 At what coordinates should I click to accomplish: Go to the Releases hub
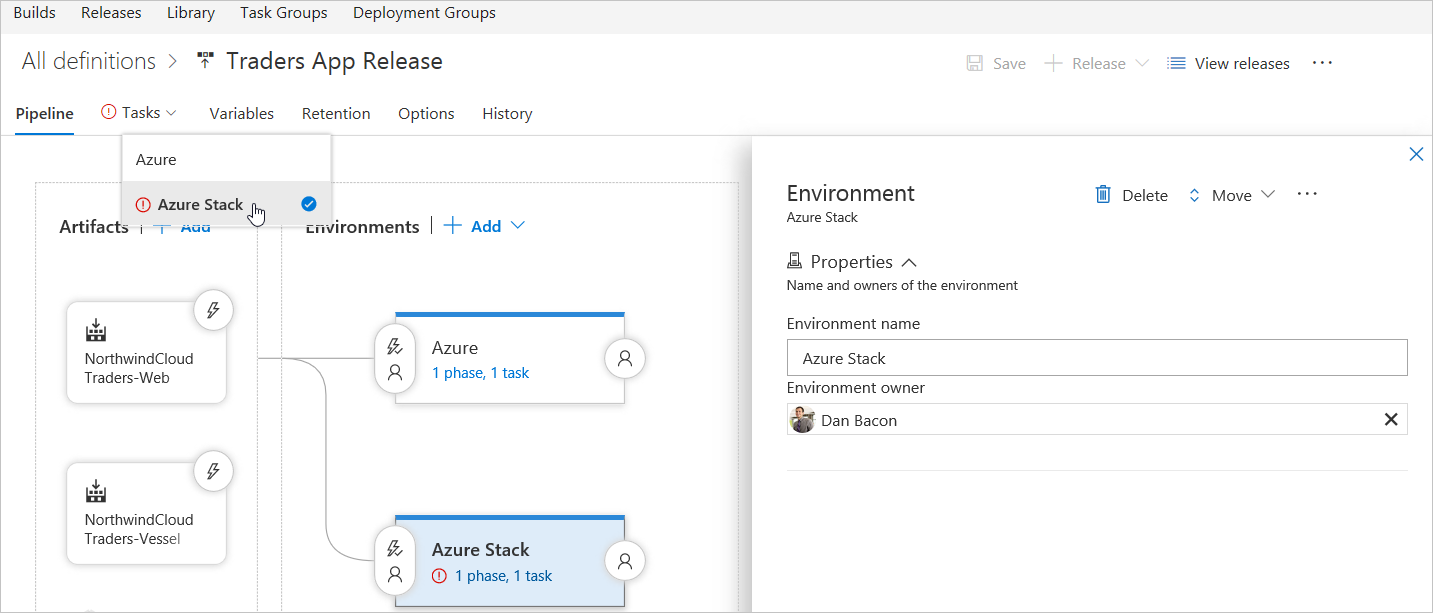pos(111,13)
